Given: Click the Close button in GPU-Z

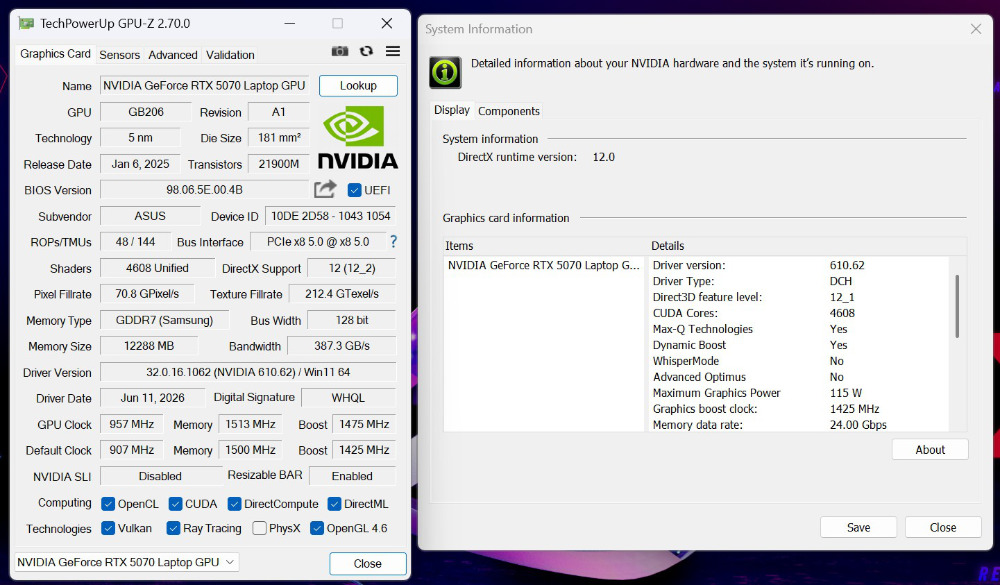Looking at the screenshot, I should tap(367, 564).
